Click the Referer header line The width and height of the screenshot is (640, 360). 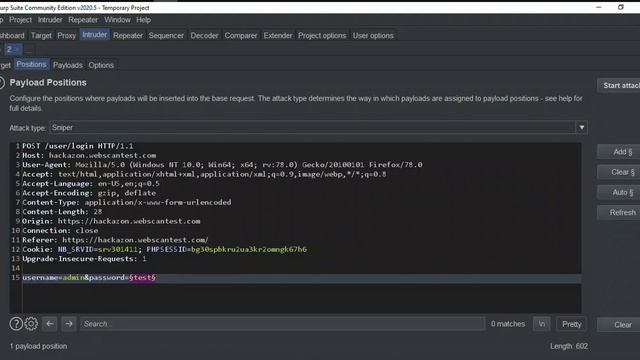(115, 240)
